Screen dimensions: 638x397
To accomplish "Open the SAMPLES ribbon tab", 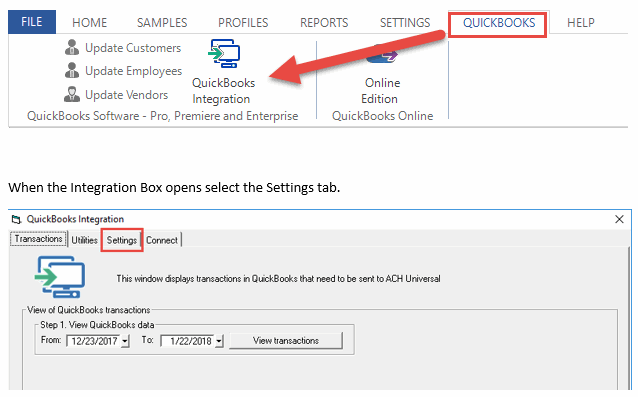I will click(162, 23).
